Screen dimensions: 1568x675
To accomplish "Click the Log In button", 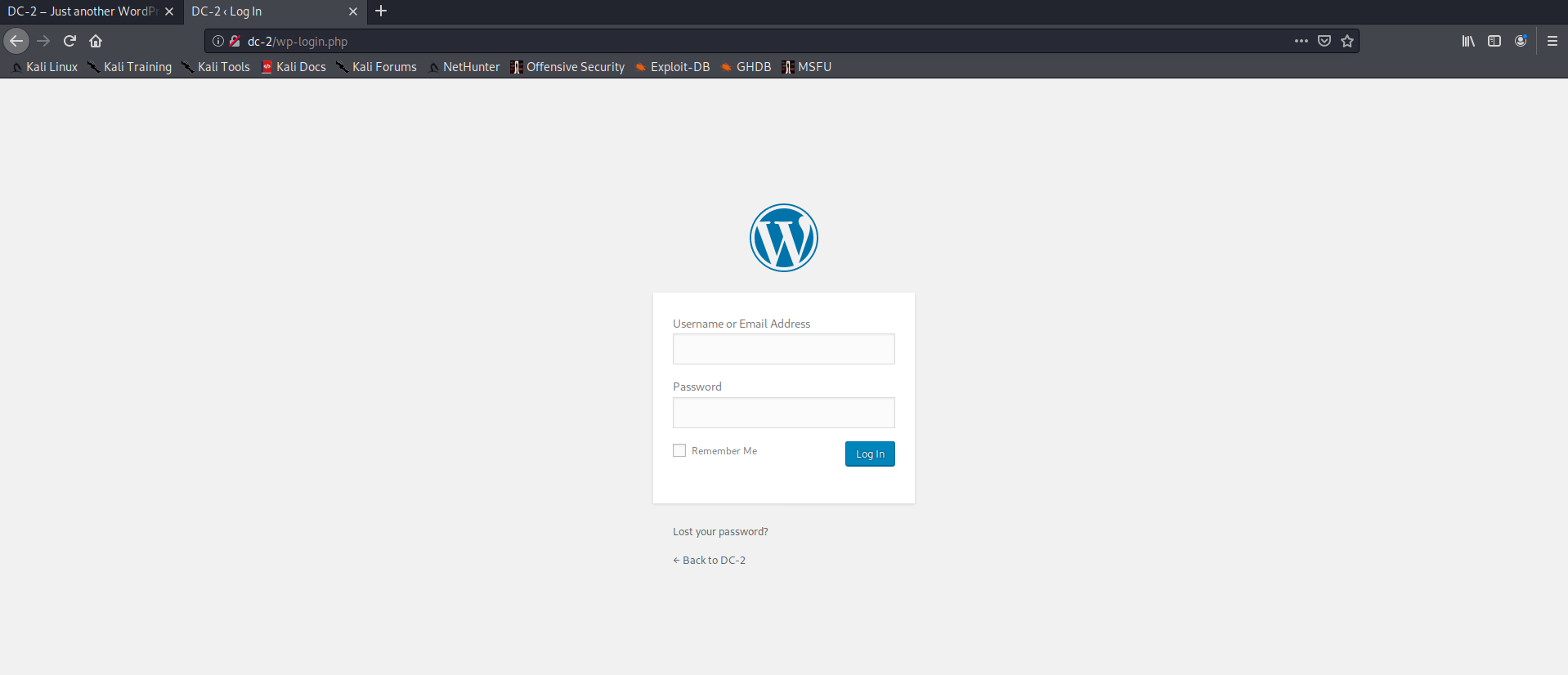I will [870, 454].
